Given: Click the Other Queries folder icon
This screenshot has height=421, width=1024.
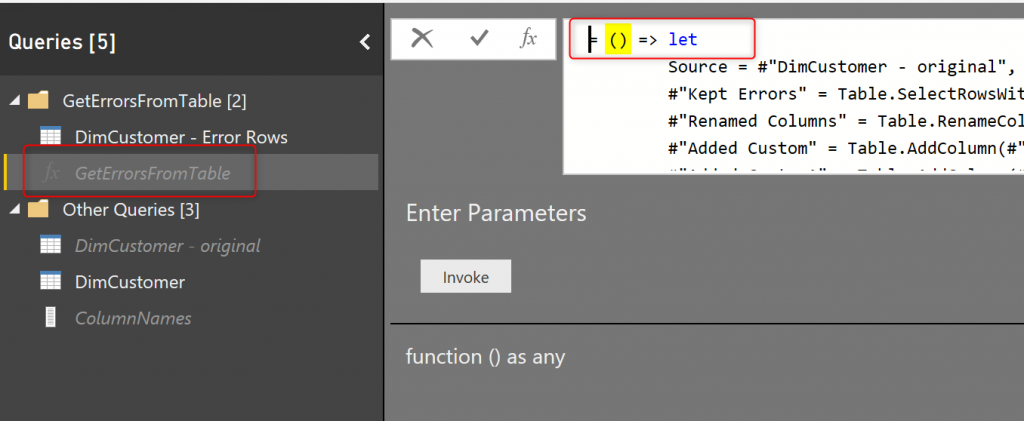Looking at the screenshot, I should 38,210.
